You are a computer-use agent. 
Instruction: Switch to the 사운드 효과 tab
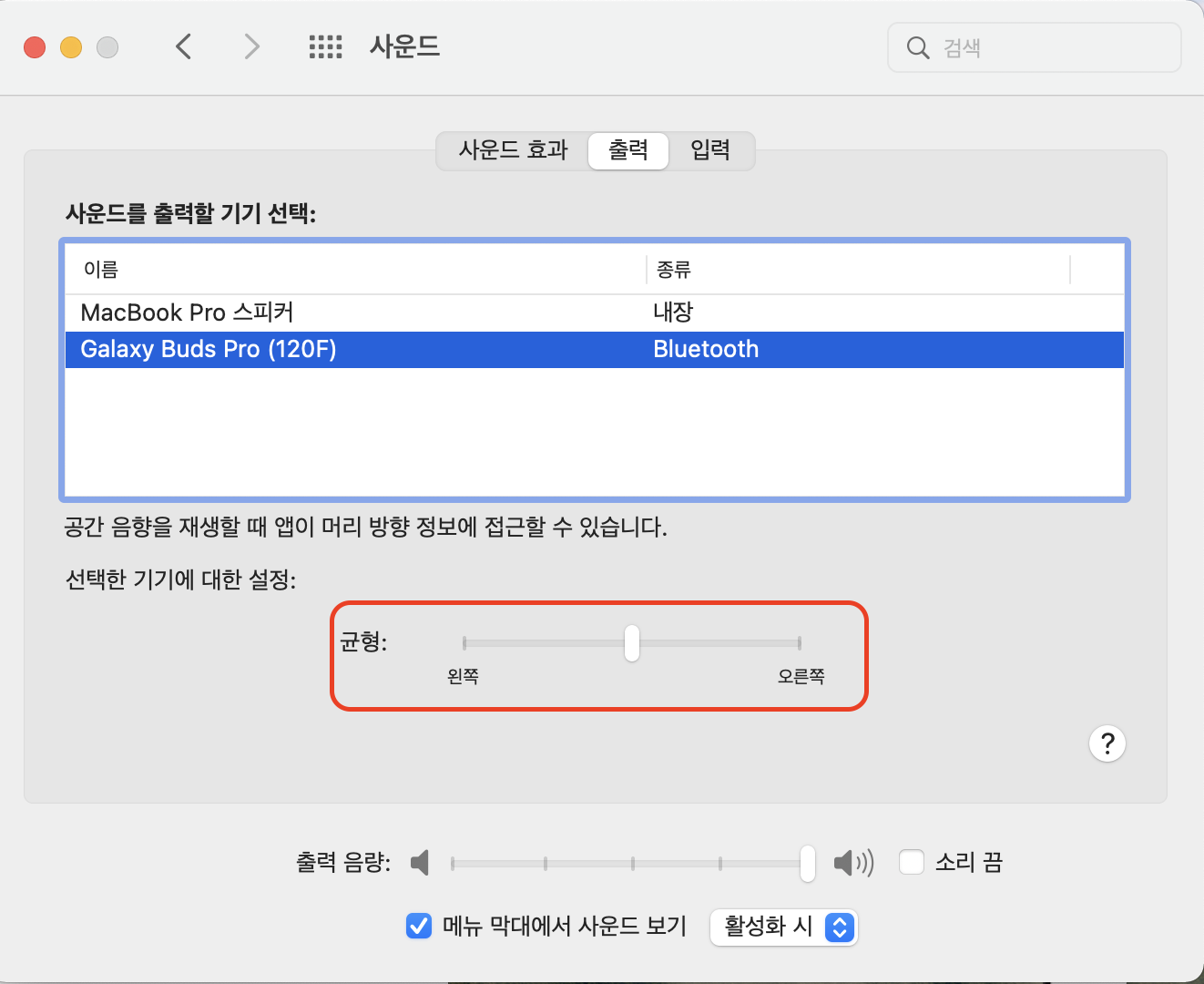pyautogui.click(x=513, y=150)
